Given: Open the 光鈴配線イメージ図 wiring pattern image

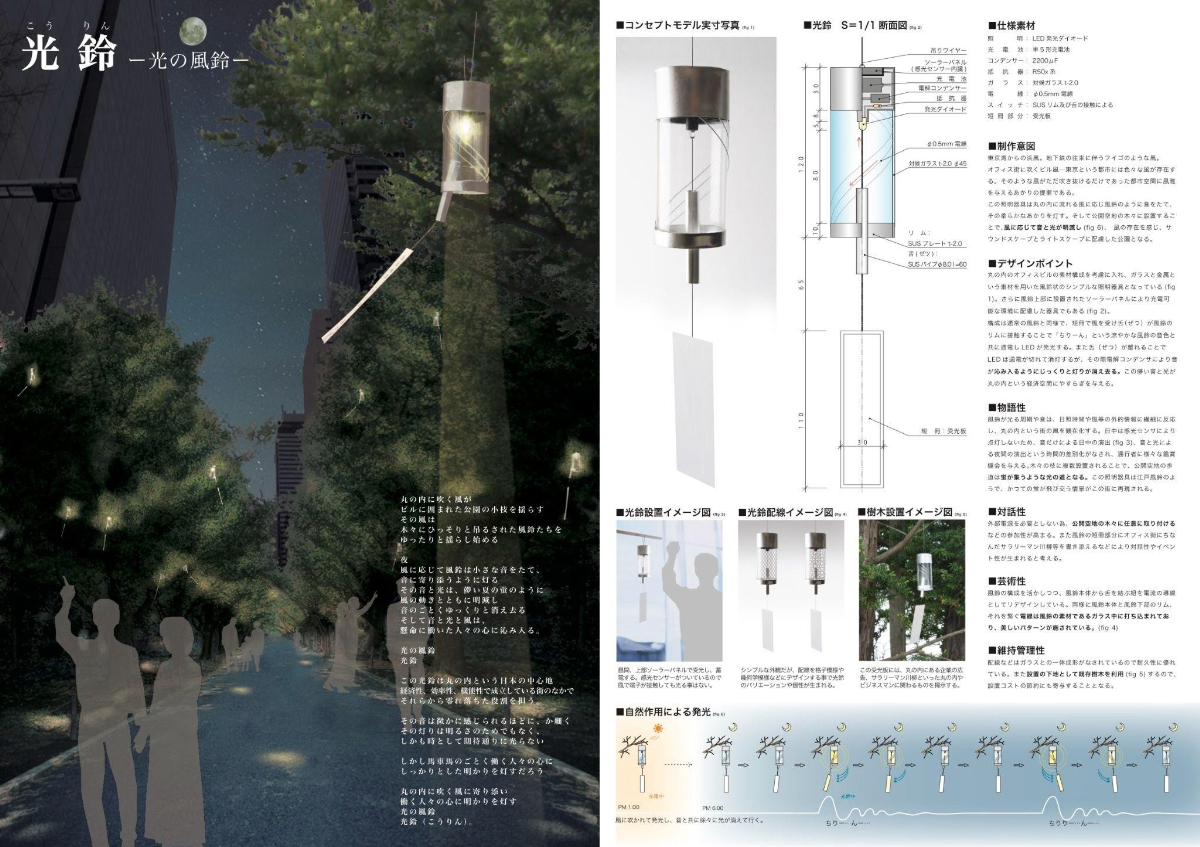Looking at the screenshot, I should click(x=793, y=590).
